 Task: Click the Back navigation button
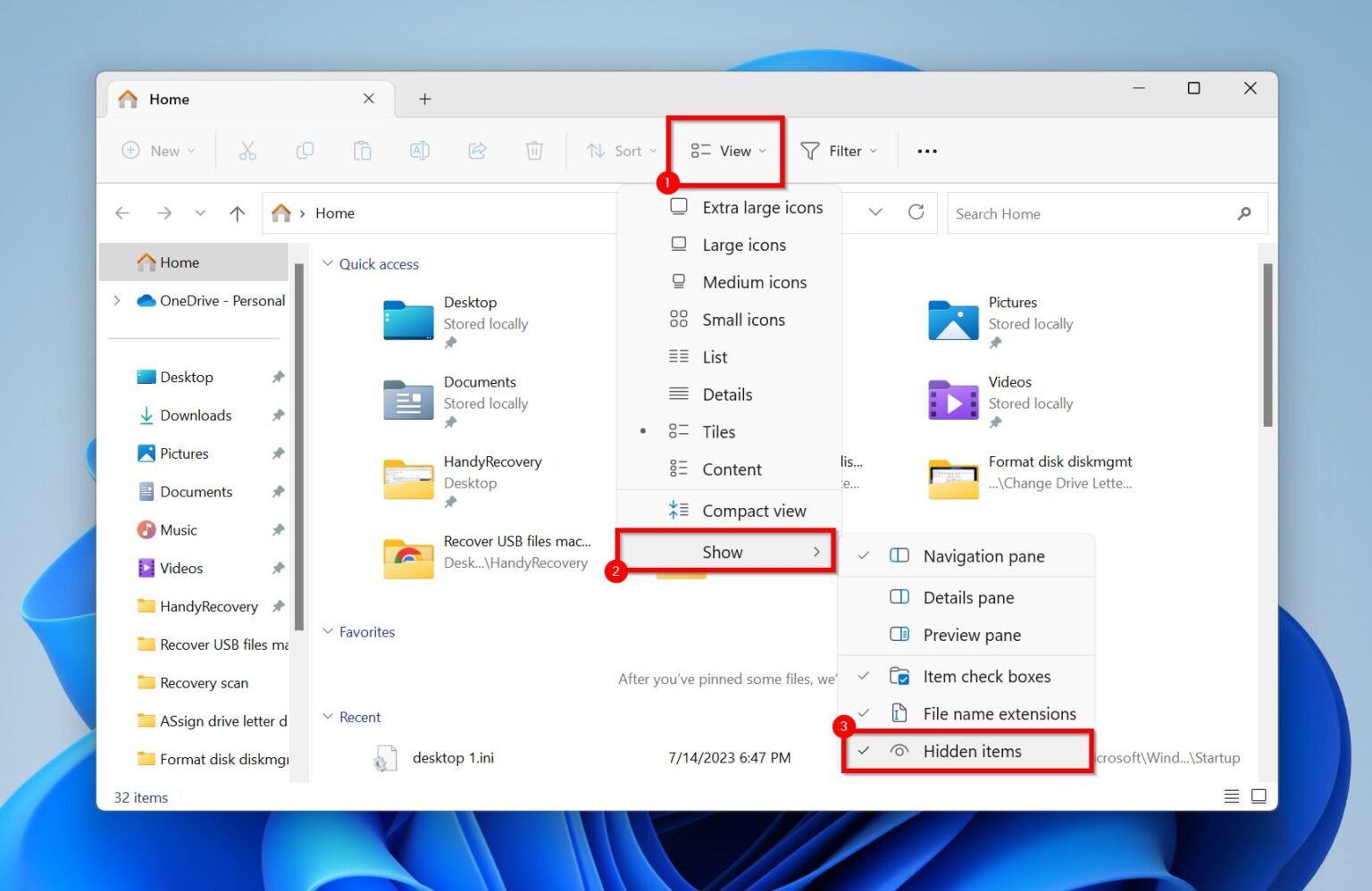[122, 212]
